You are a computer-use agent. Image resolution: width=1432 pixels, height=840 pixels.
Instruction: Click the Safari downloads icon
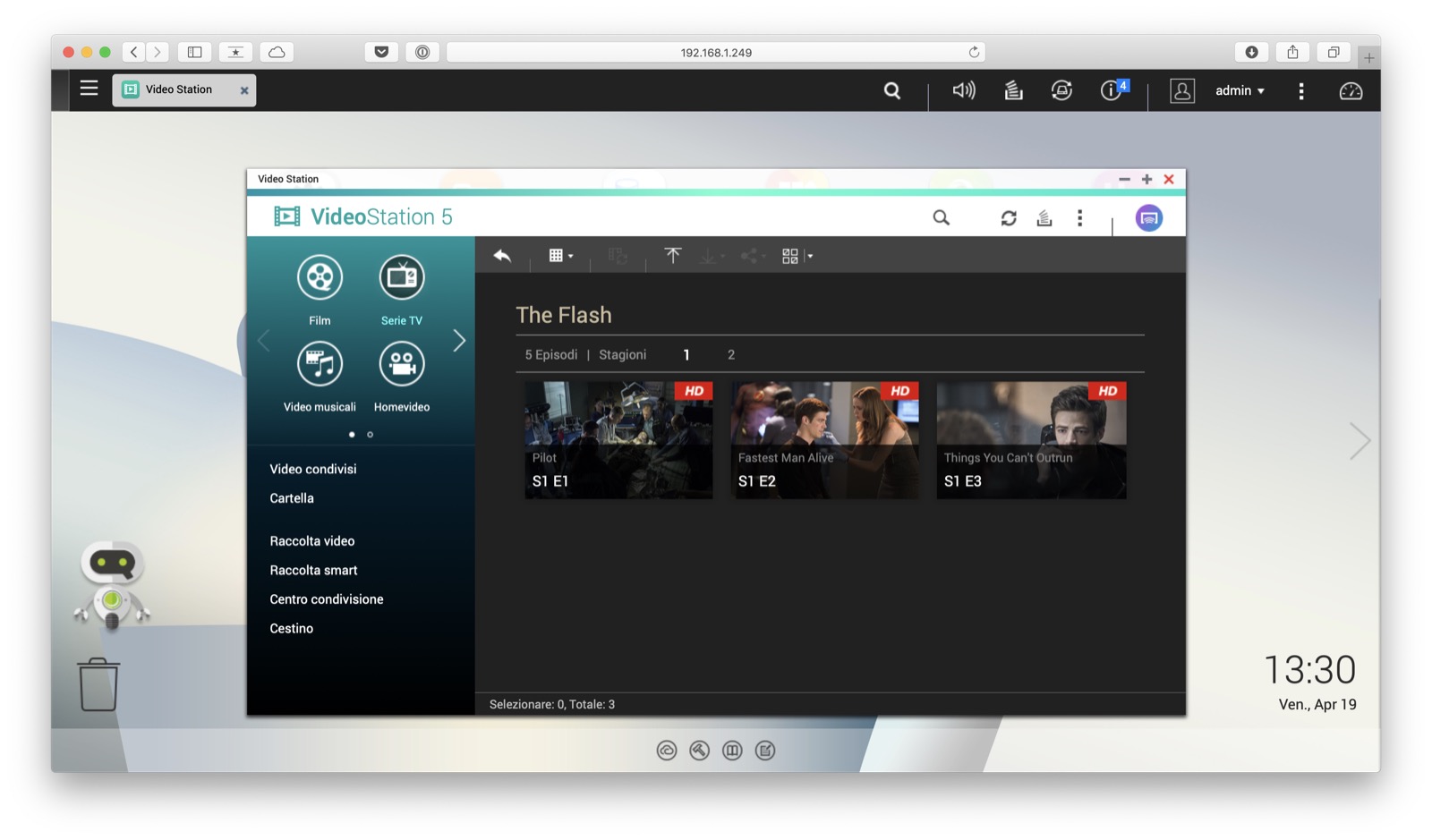click(x=1251, y=52)
